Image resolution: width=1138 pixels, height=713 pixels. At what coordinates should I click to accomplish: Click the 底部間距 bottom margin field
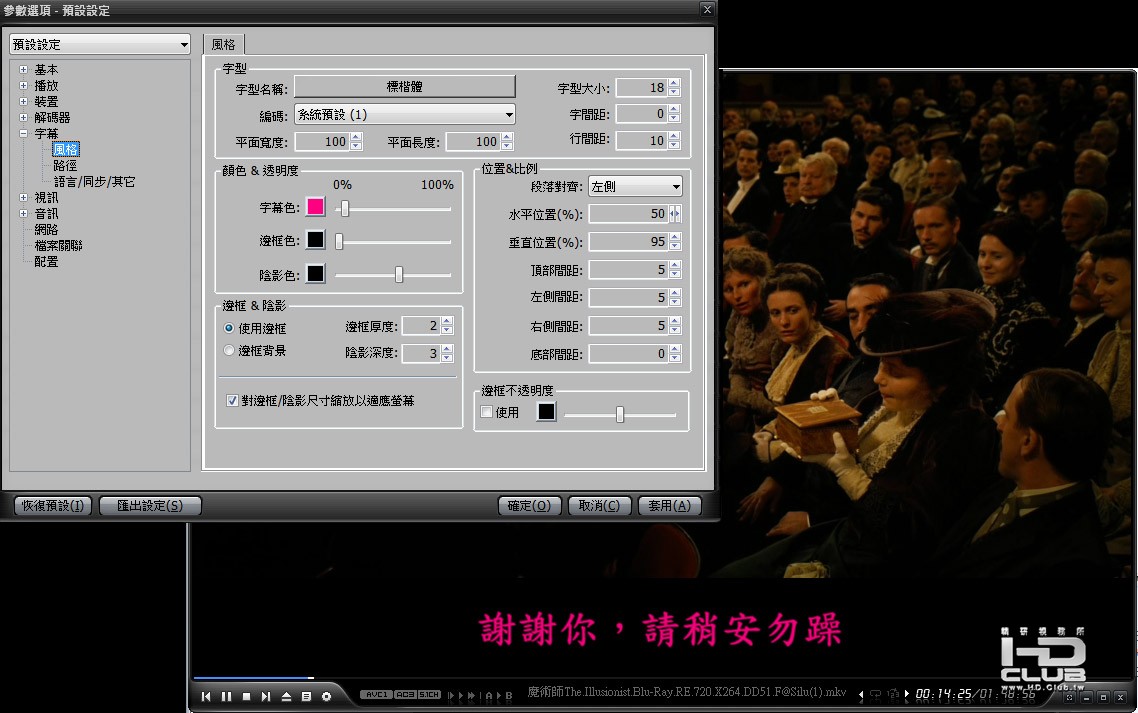coord(629,354)
